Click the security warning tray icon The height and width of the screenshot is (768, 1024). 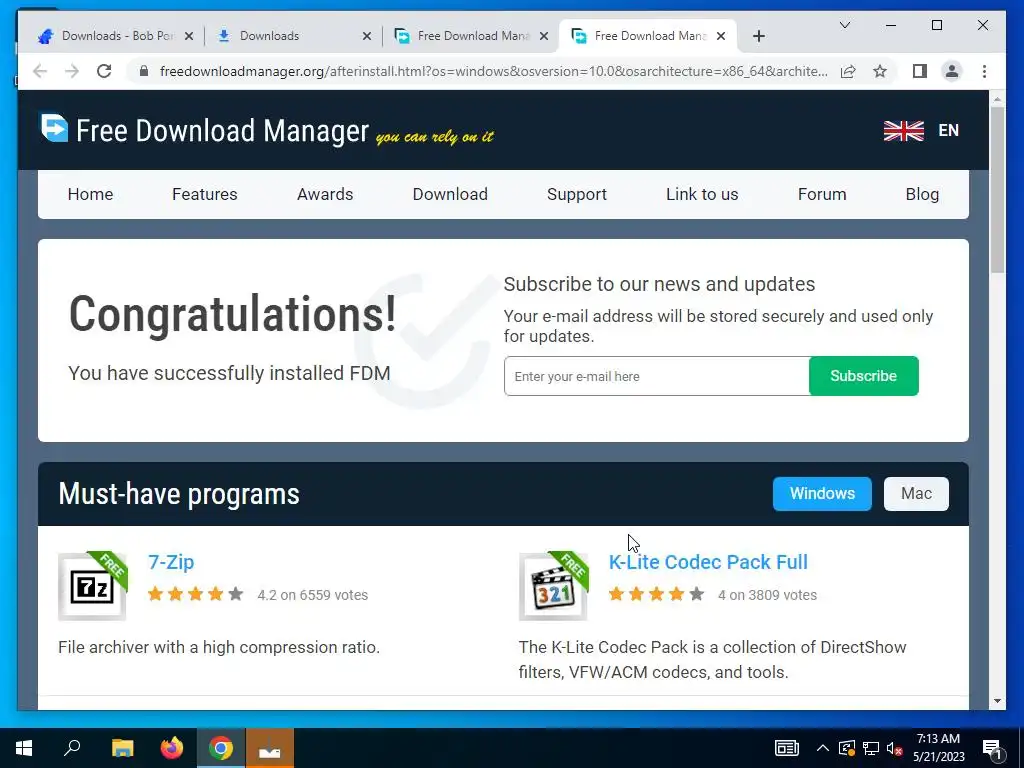coord(846,748)
